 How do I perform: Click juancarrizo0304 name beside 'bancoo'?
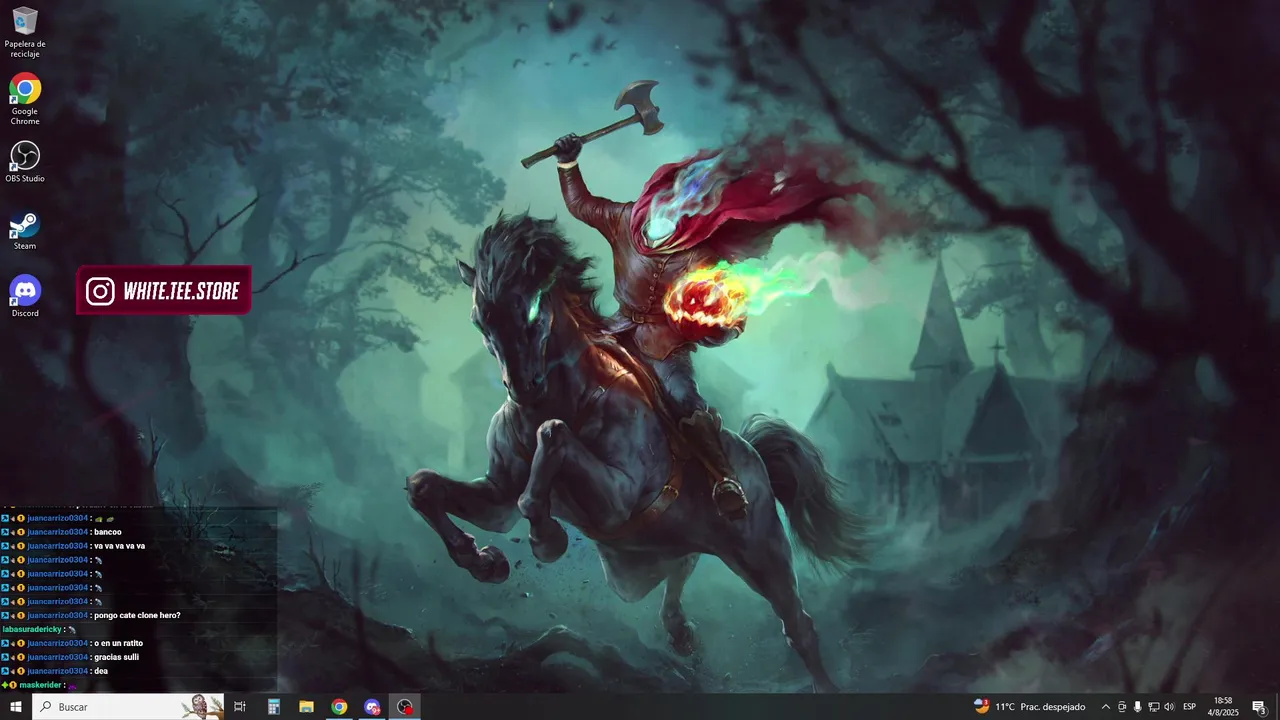pos(58,532)
